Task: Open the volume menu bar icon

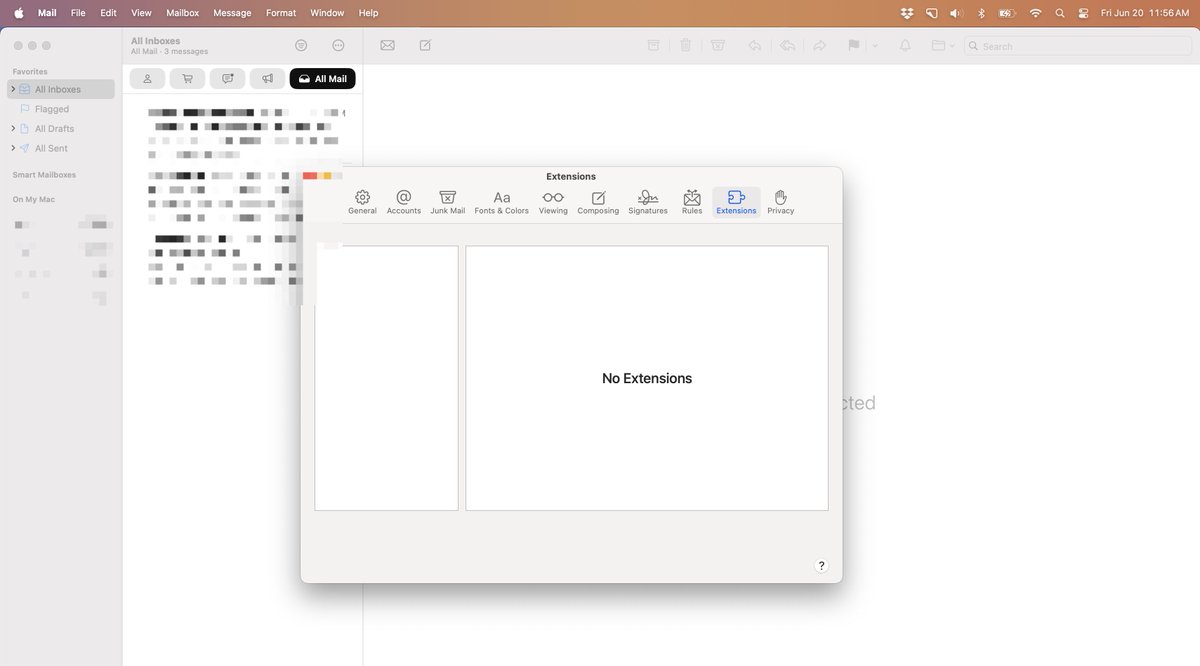Action: coord(956,13)
